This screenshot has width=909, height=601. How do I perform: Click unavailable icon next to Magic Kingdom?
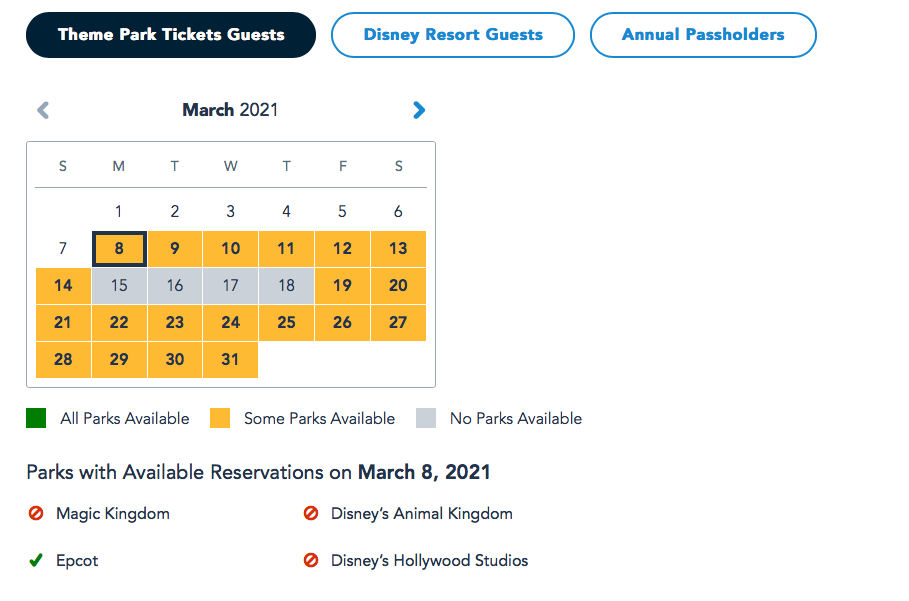pyautogui.click(x=36, y=513)
